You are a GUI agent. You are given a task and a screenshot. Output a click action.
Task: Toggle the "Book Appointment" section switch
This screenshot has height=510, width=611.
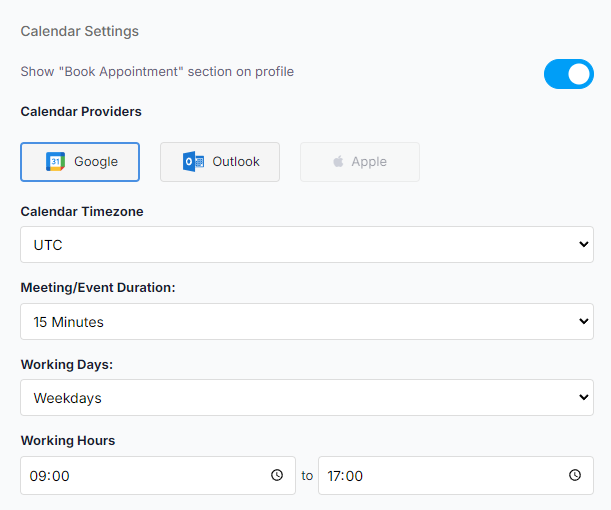[x=568, y=74]
